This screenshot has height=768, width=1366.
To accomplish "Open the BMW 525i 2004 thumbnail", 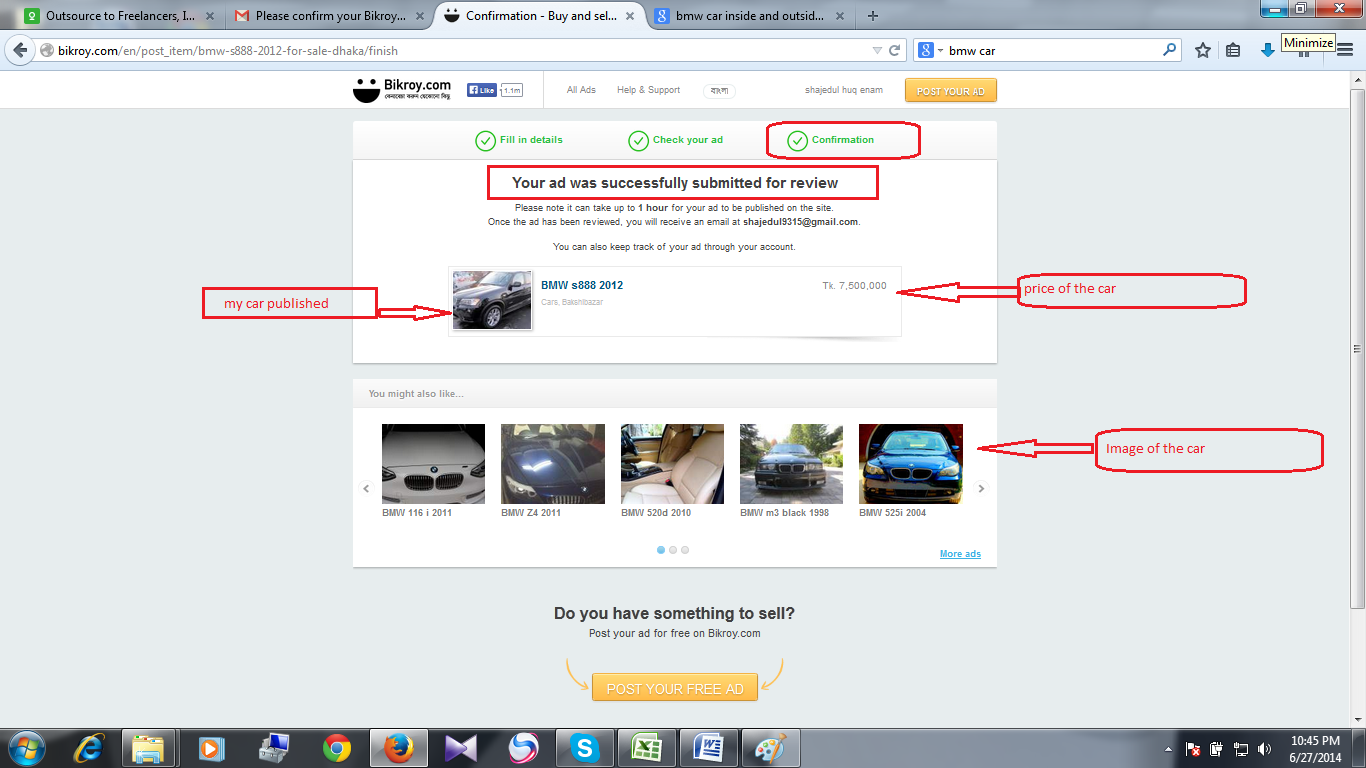I will click(911, 464).
